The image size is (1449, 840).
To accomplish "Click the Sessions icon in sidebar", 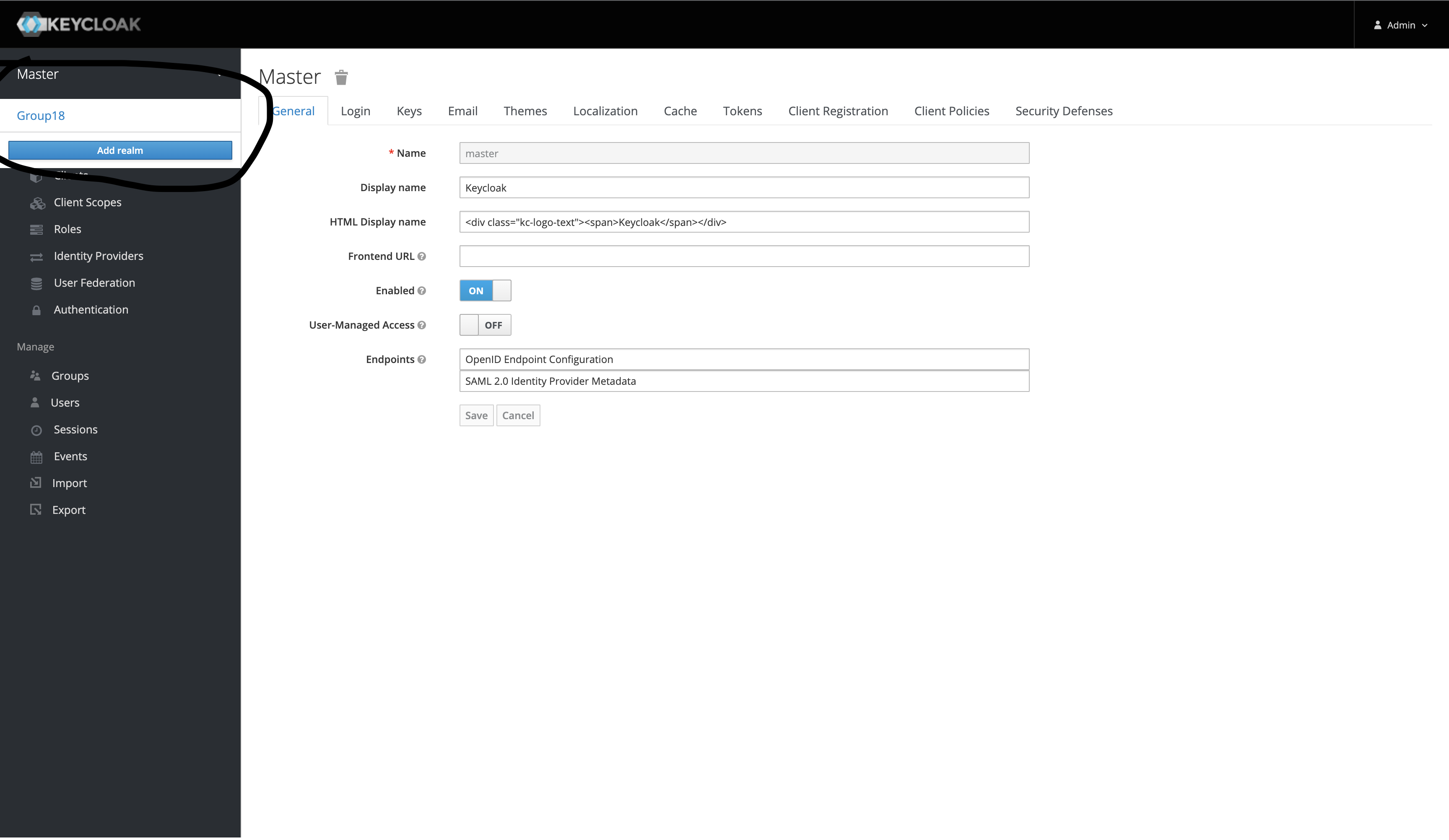I will (x=36, y=429).
